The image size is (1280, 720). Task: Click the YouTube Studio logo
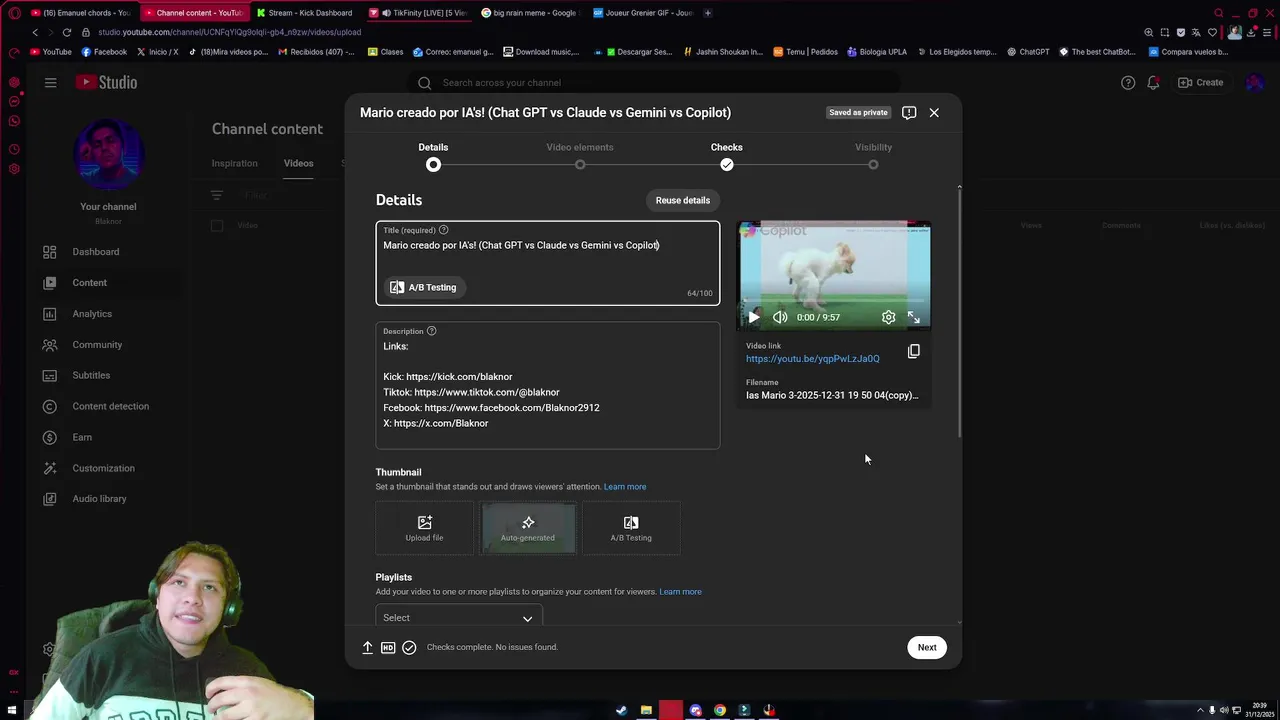[x=106, y=82]
